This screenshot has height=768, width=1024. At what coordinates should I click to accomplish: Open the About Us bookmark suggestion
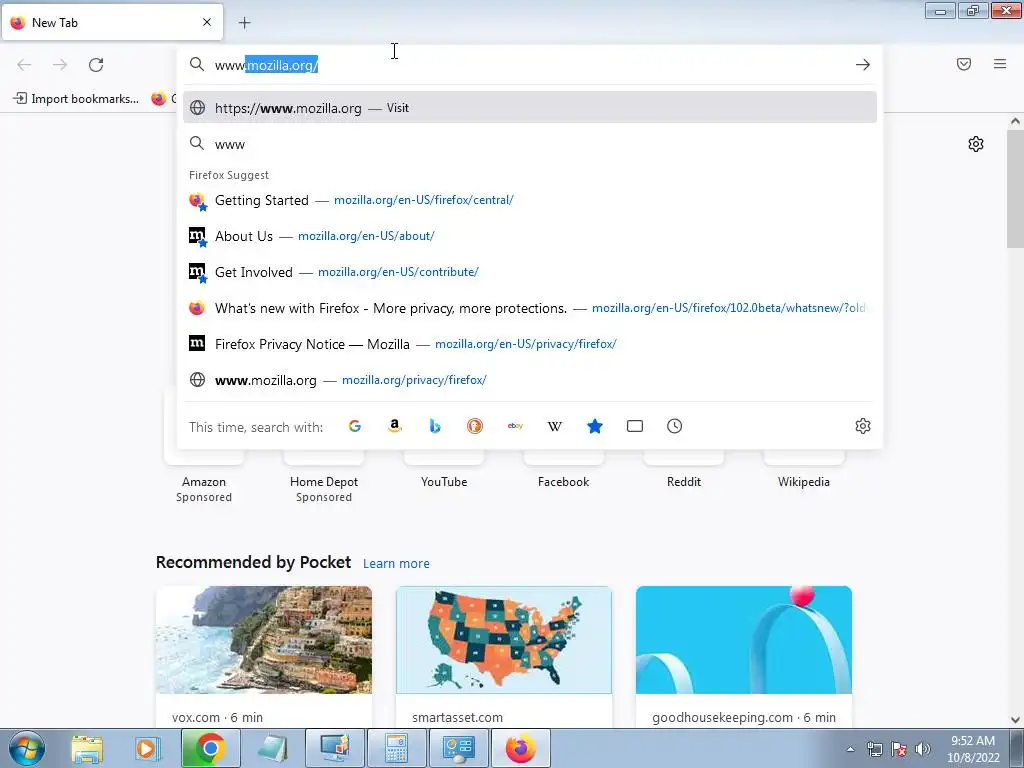(x=530, y=236)
